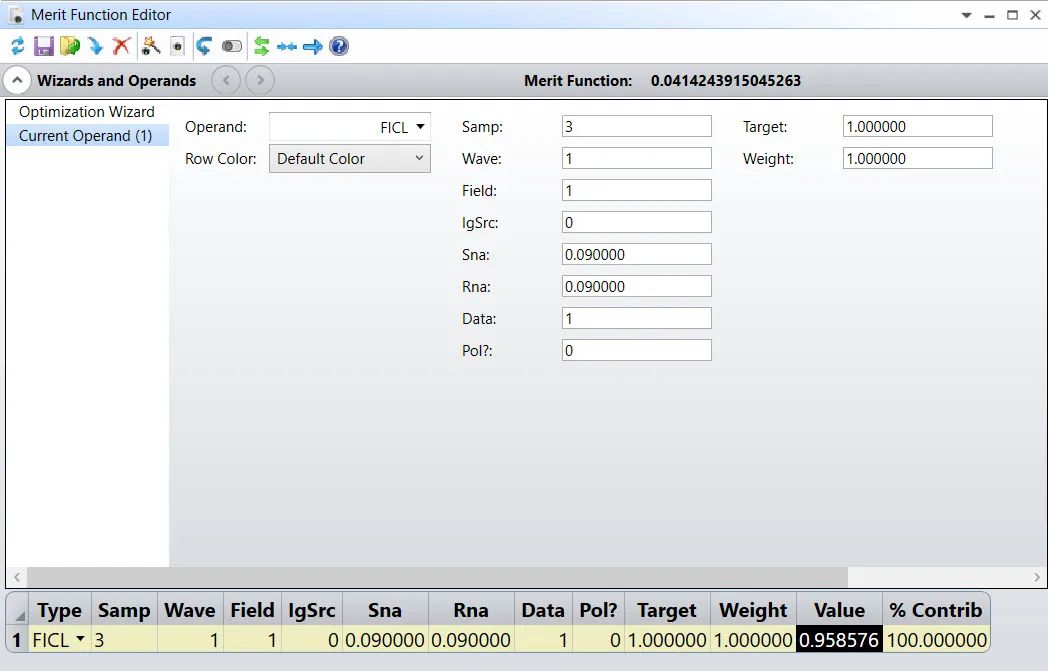Select Optimization Wizard in the side list
Screen dimensions: 1048x671
click(87, 112)
